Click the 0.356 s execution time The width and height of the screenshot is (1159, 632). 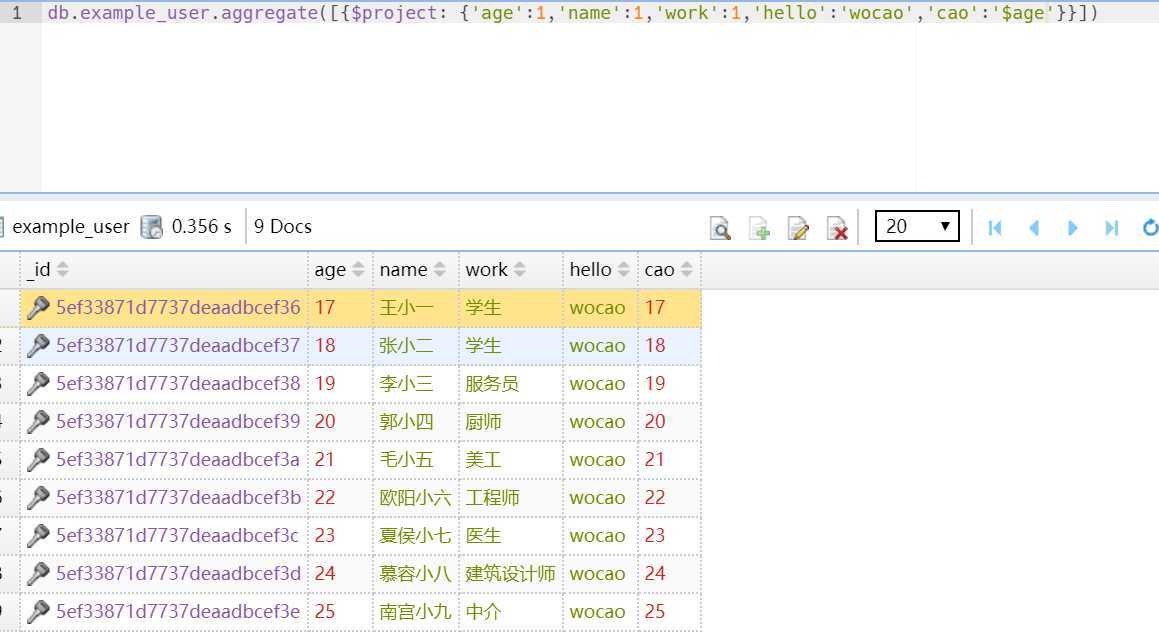(201, 227)
